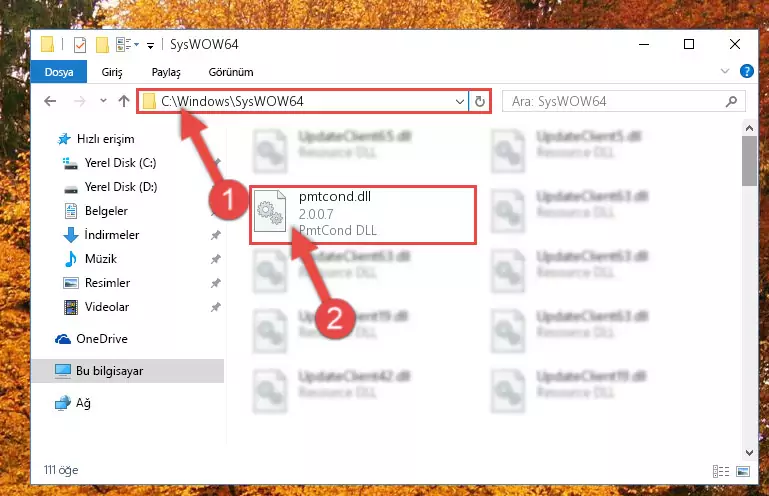This screenshot has height=496, width=769.
Task: Expand the ribbon chevron
Action: pos(725,72)
